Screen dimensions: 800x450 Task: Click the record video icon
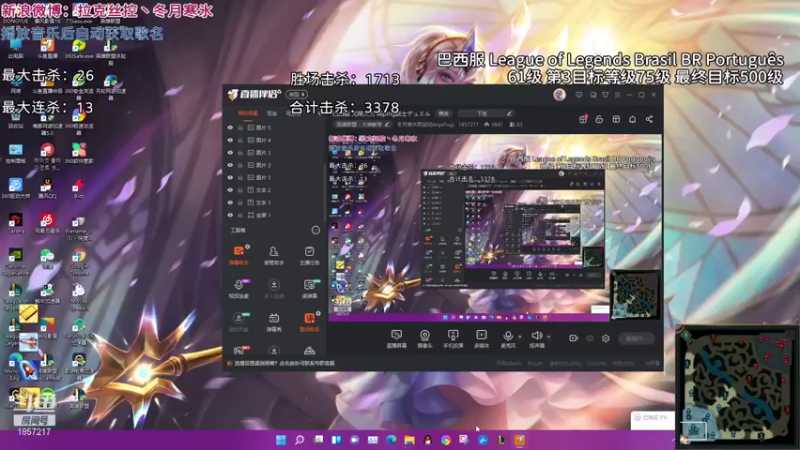point(573,338)
